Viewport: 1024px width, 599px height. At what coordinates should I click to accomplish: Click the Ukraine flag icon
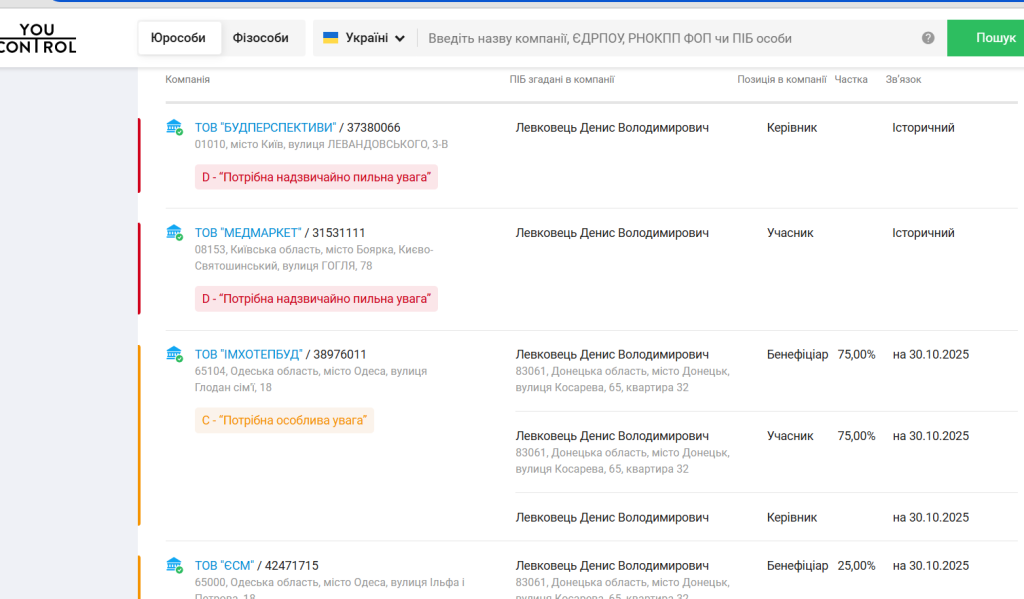[330, 38]
